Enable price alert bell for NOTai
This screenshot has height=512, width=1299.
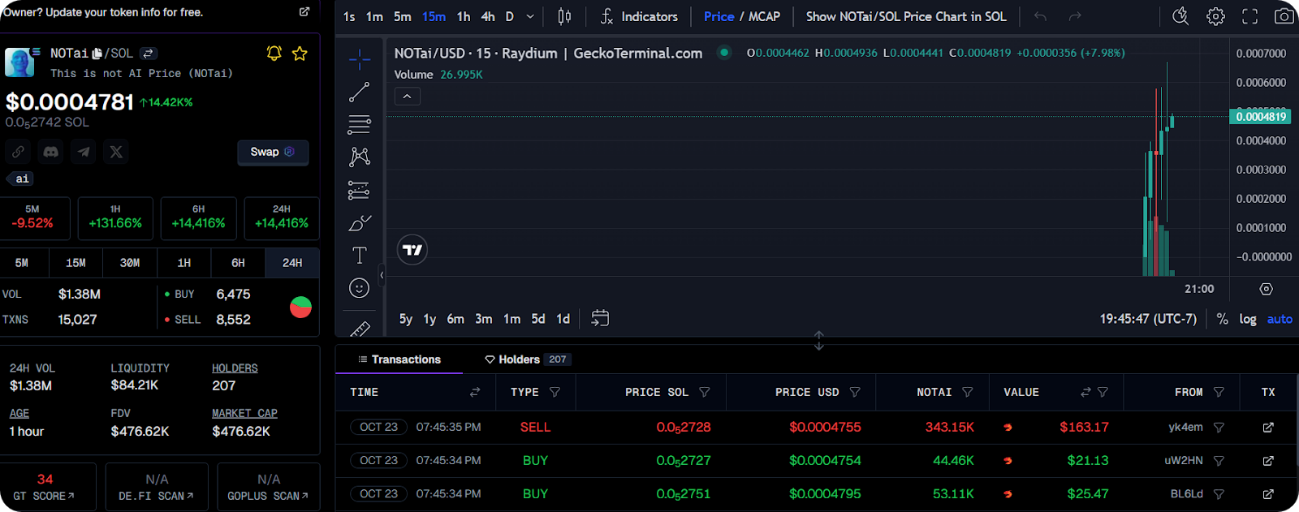(x=274, y=53)
